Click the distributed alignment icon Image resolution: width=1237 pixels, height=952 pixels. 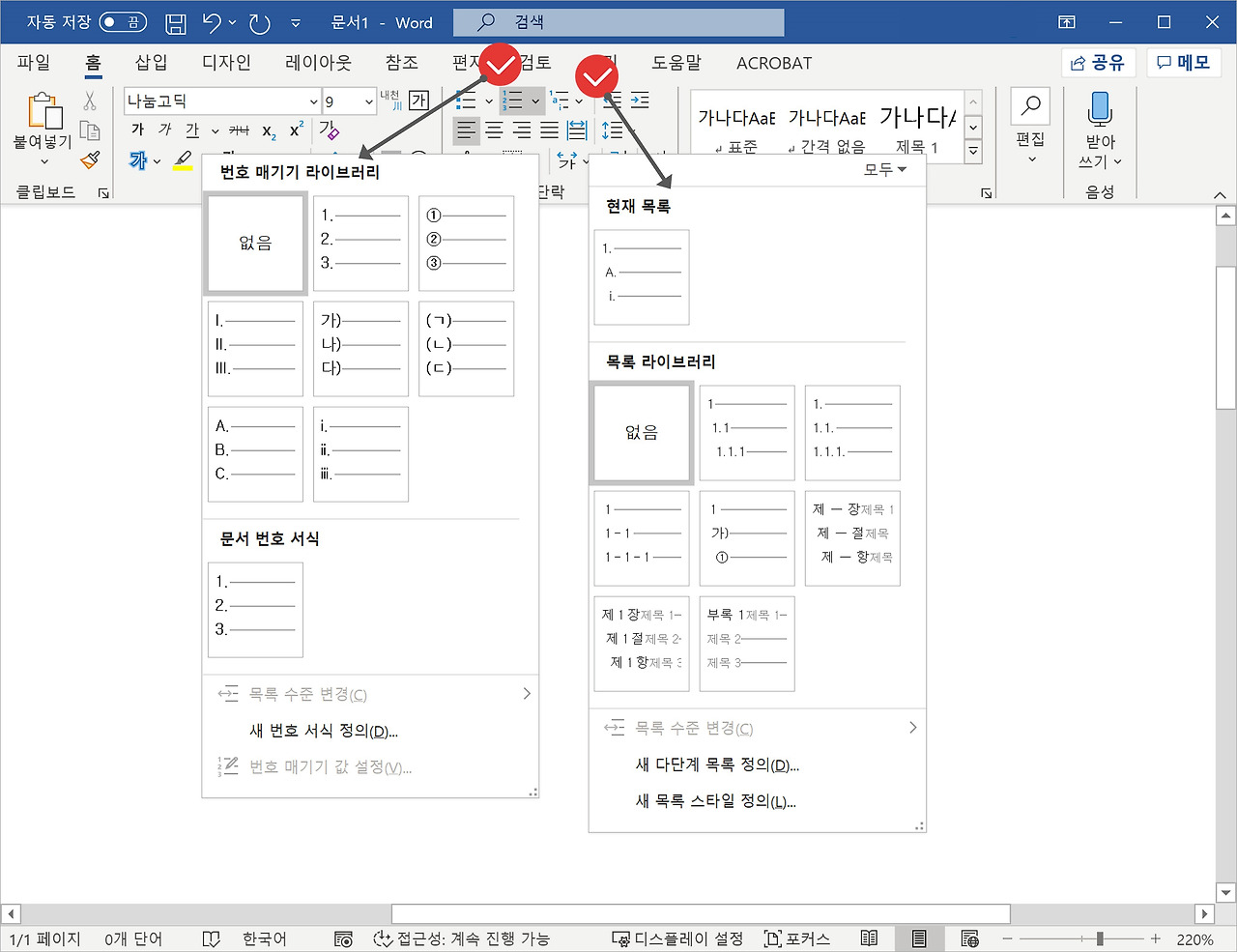pyautogui.click(x=577, y=130)
